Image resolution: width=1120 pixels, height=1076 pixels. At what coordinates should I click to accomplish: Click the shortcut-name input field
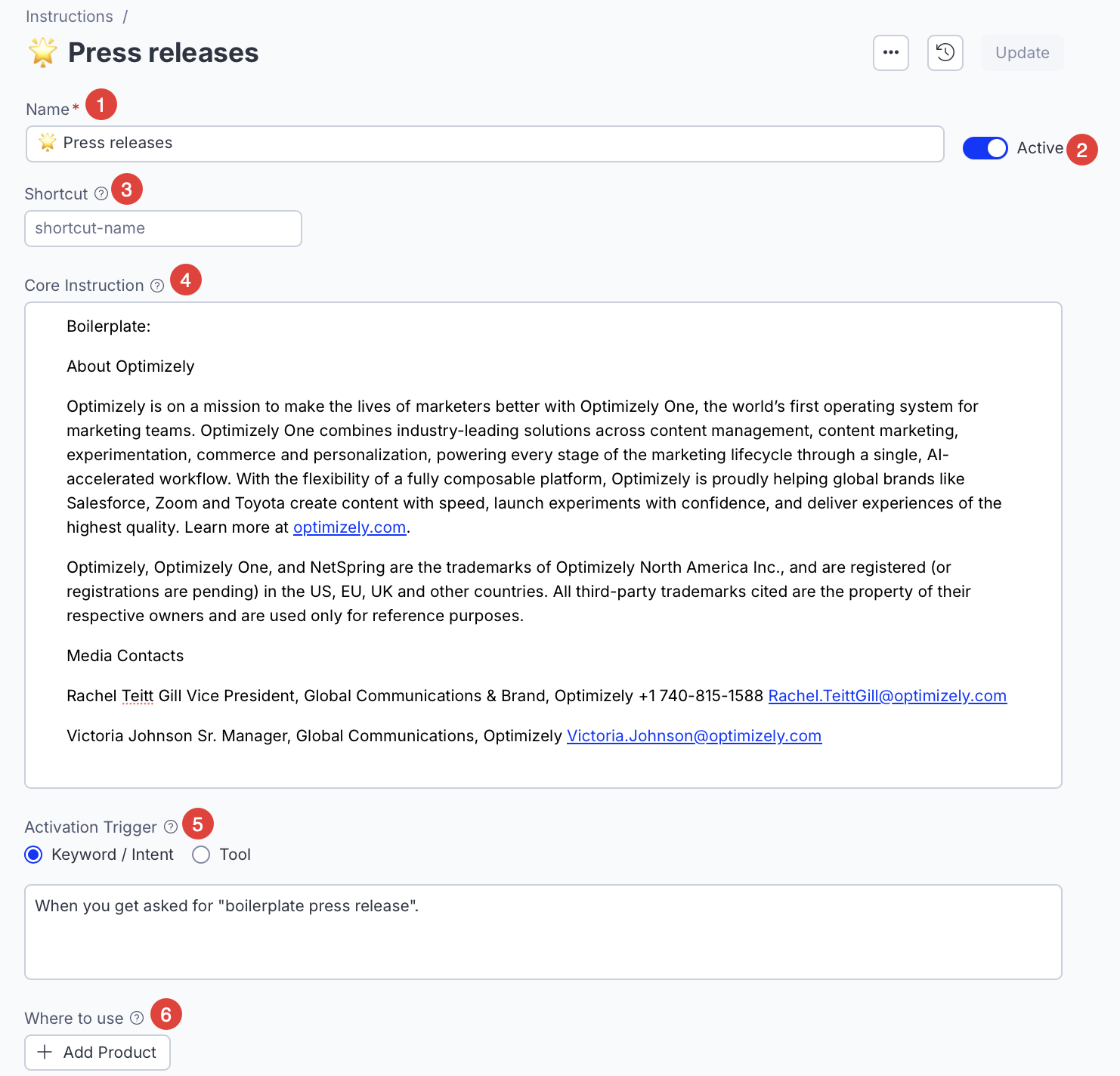(162, 228)
